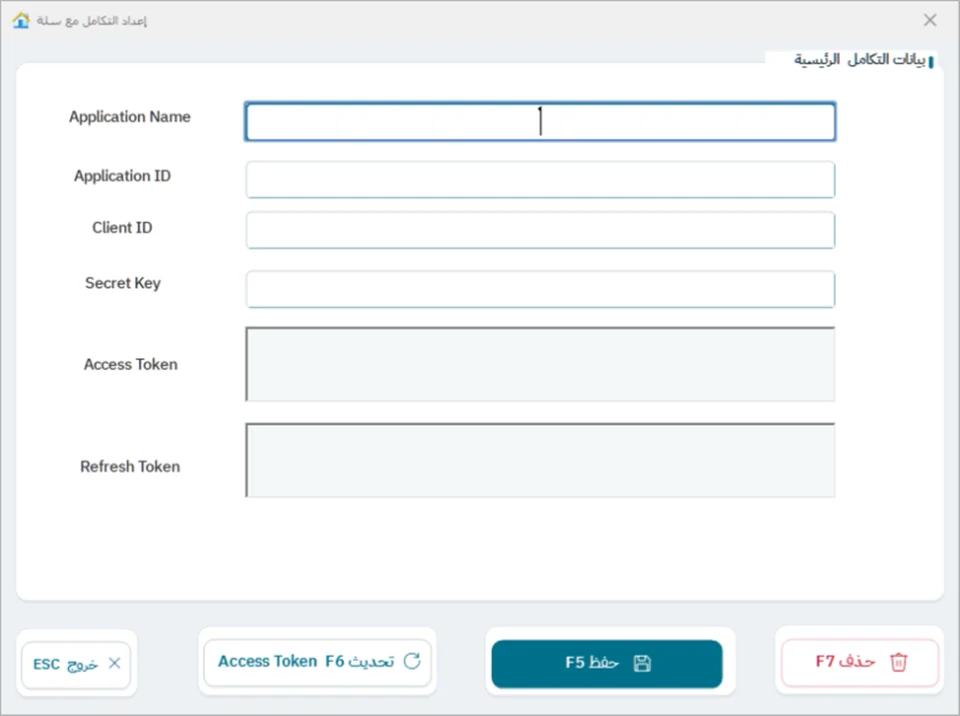Select the Secret Key input field
Image resolution: width=960 pixels, height=716 pixels.
pyautogui.click(x=540, y=289)
